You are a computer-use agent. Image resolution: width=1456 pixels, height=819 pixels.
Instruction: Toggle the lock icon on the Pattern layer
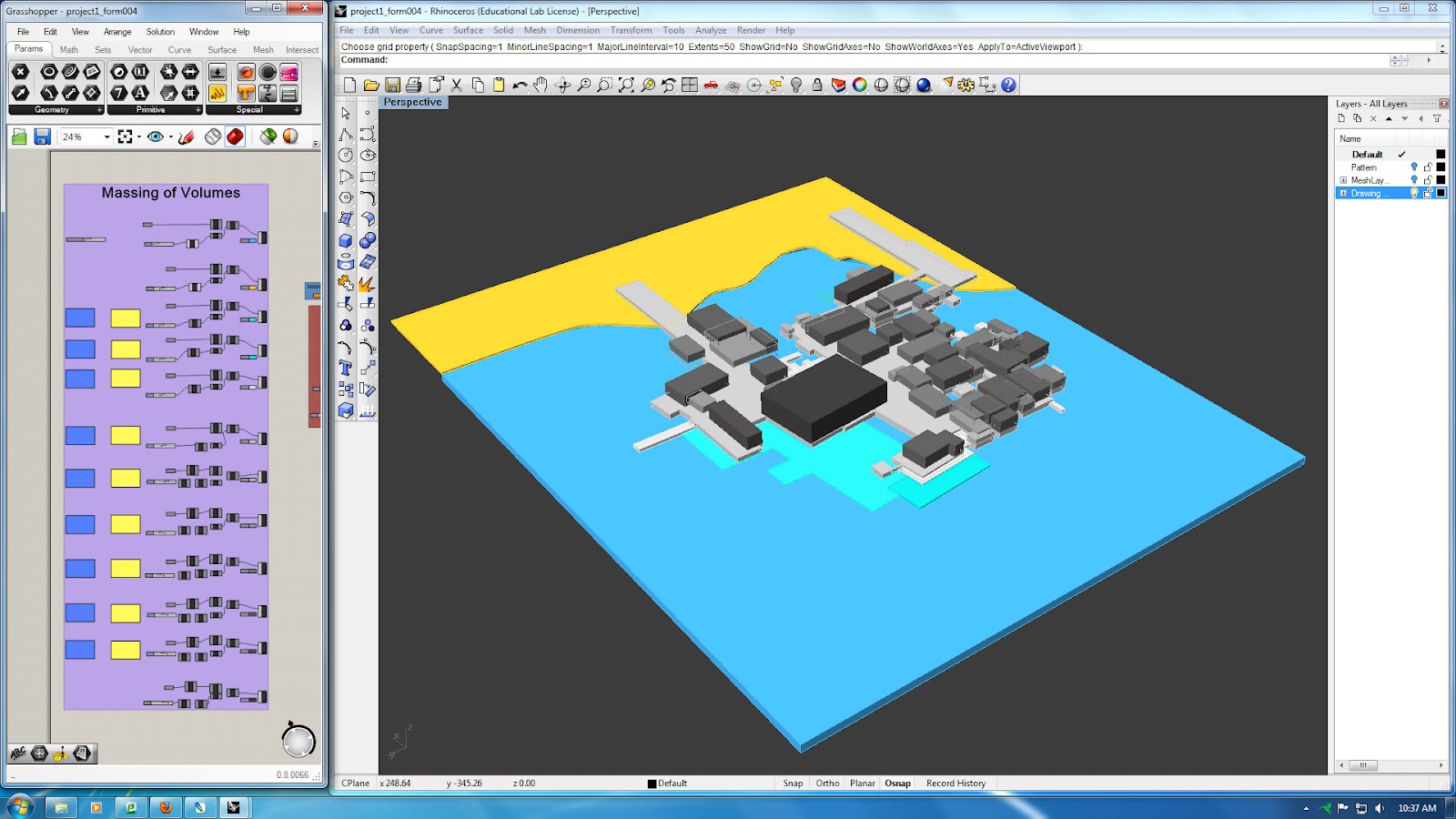pos(1429,167)
